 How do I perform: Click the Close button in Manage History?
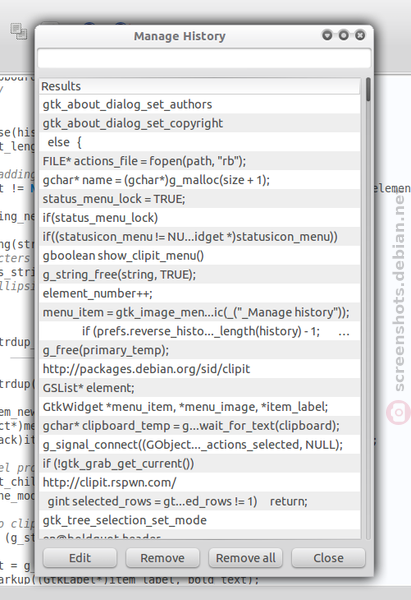[328, 558]
